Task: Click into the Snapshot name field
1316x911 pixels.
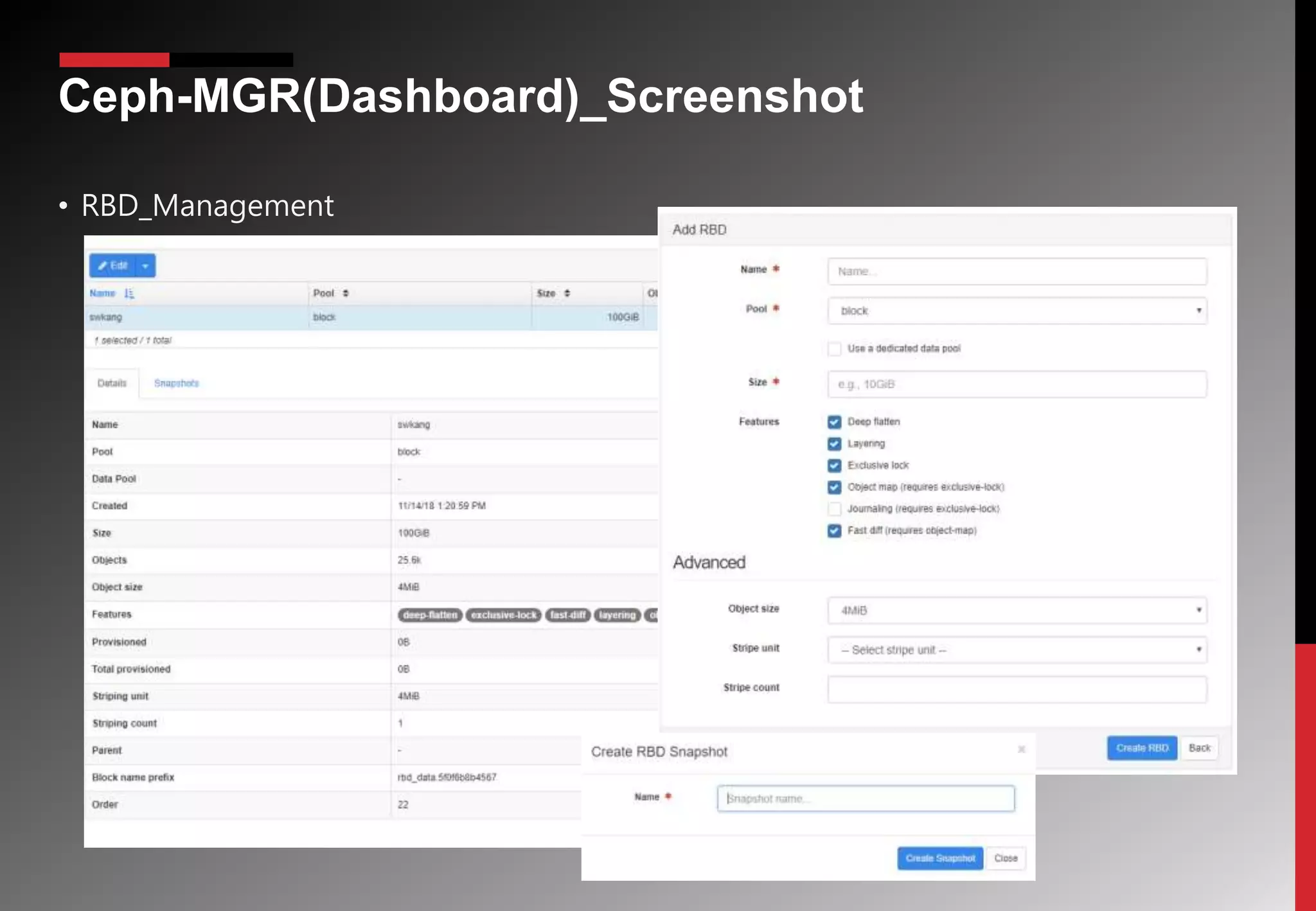Action: click(x=865, y=799)
